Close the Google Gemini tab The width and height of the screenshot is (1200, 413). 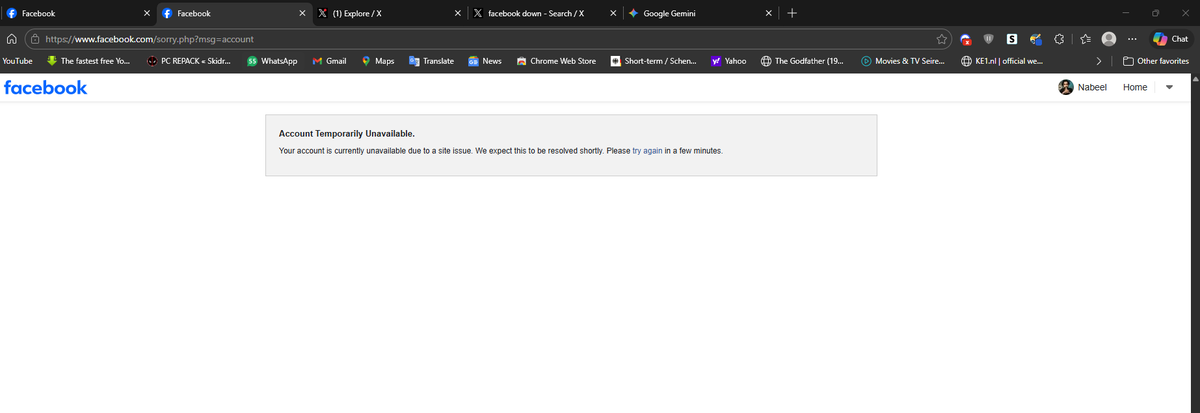[x=768, y=14]
